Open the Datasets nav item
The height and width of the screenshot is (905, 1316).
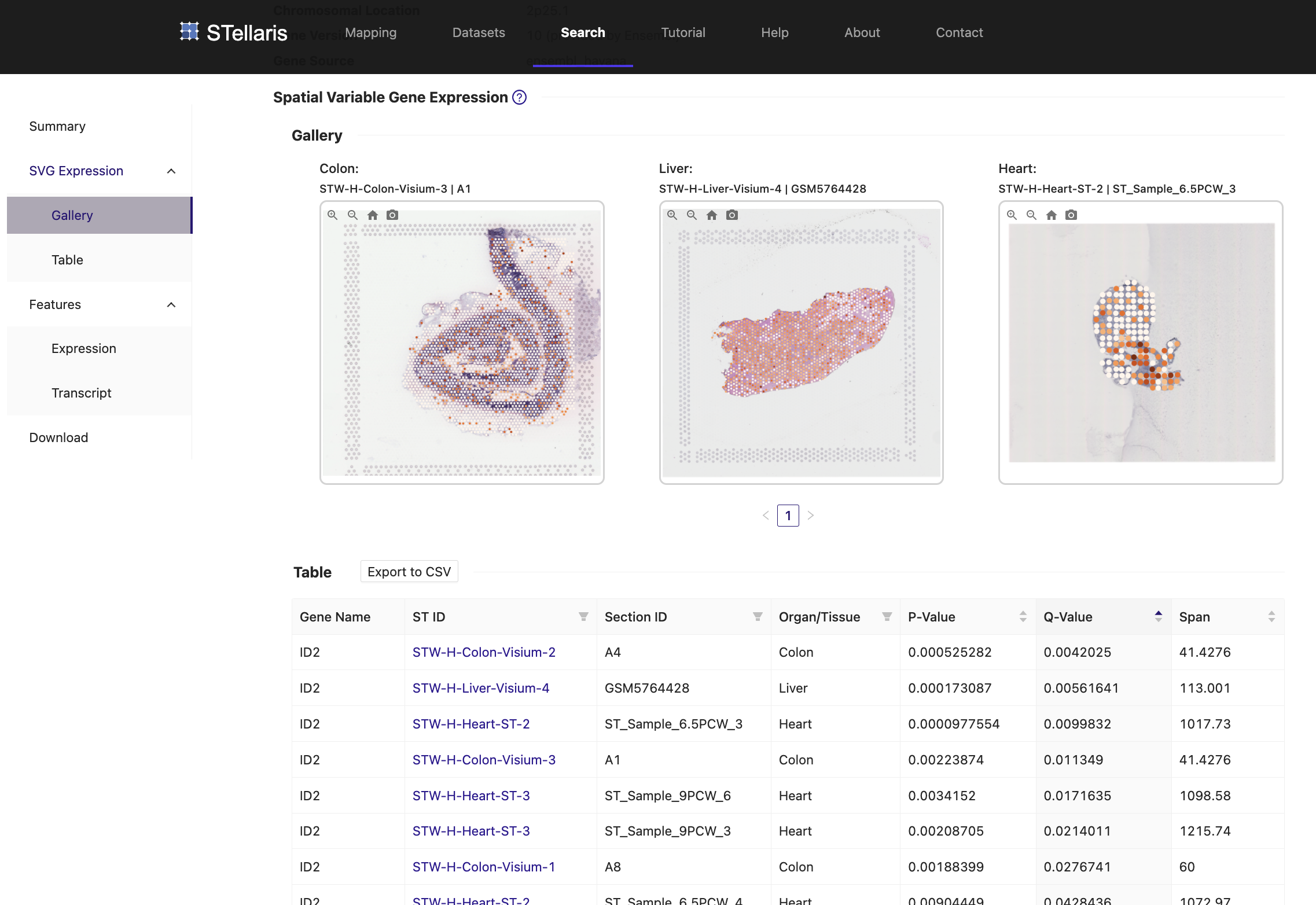[479, 32]
